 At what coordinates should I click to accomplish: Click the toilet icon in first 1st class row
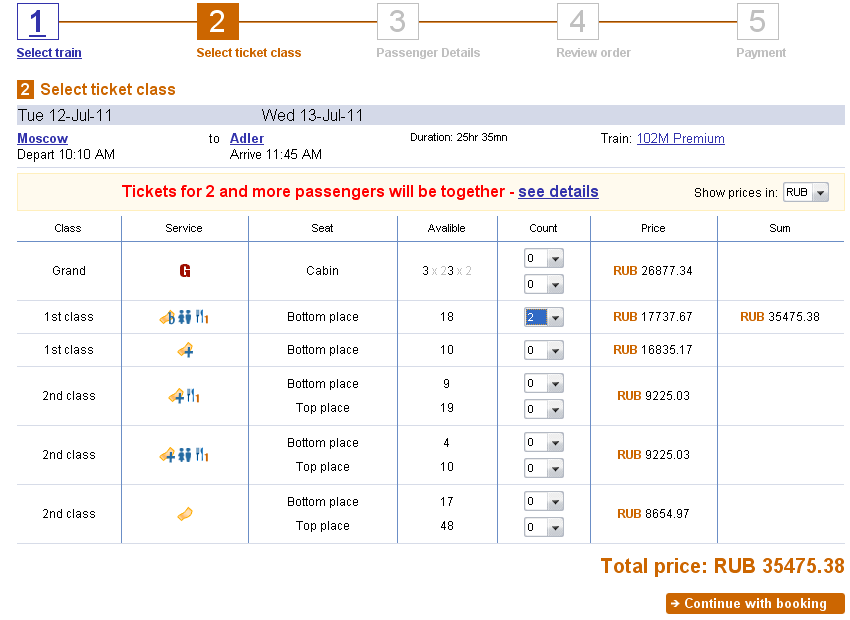pos(184,317)
